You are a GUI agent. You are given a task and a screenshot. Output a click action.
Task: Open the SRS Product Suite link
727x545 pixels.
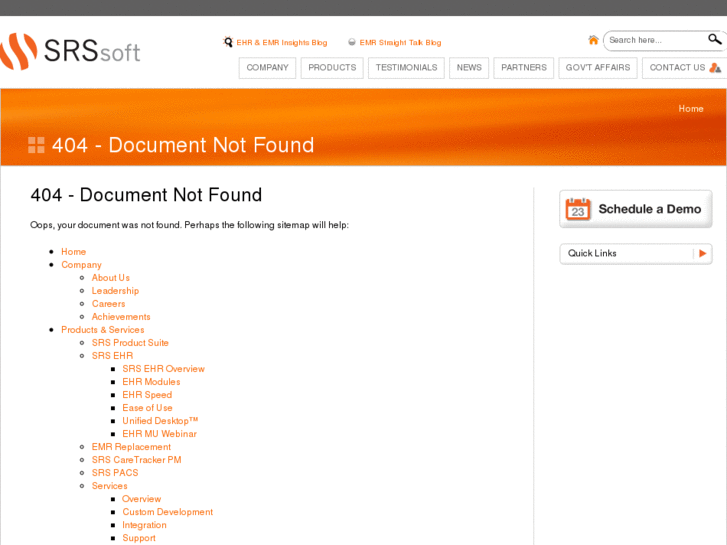coord(130,342)
